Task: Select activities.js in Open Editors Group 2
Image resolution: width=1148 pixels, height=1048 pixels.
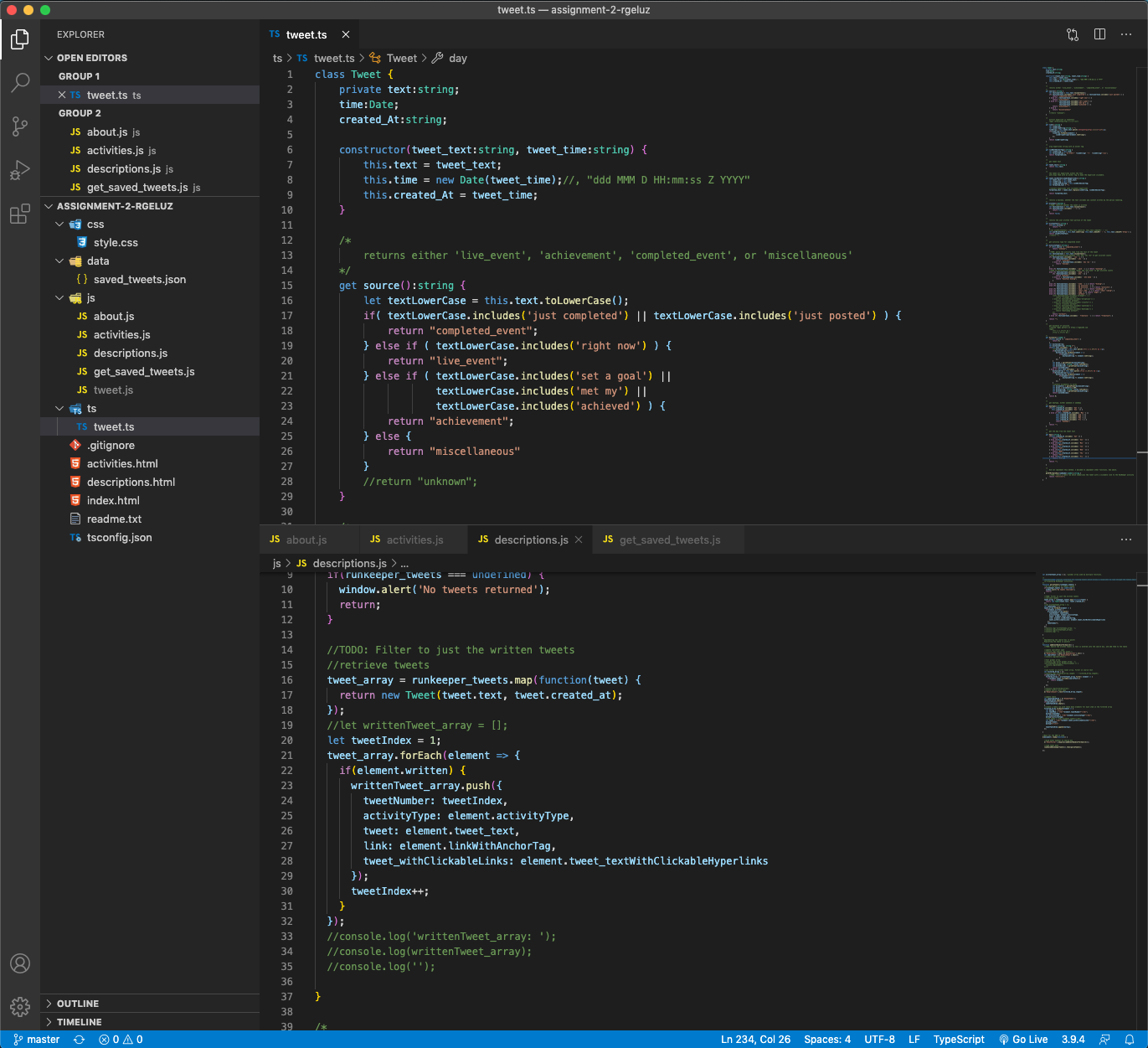Action: pos(150,151)
